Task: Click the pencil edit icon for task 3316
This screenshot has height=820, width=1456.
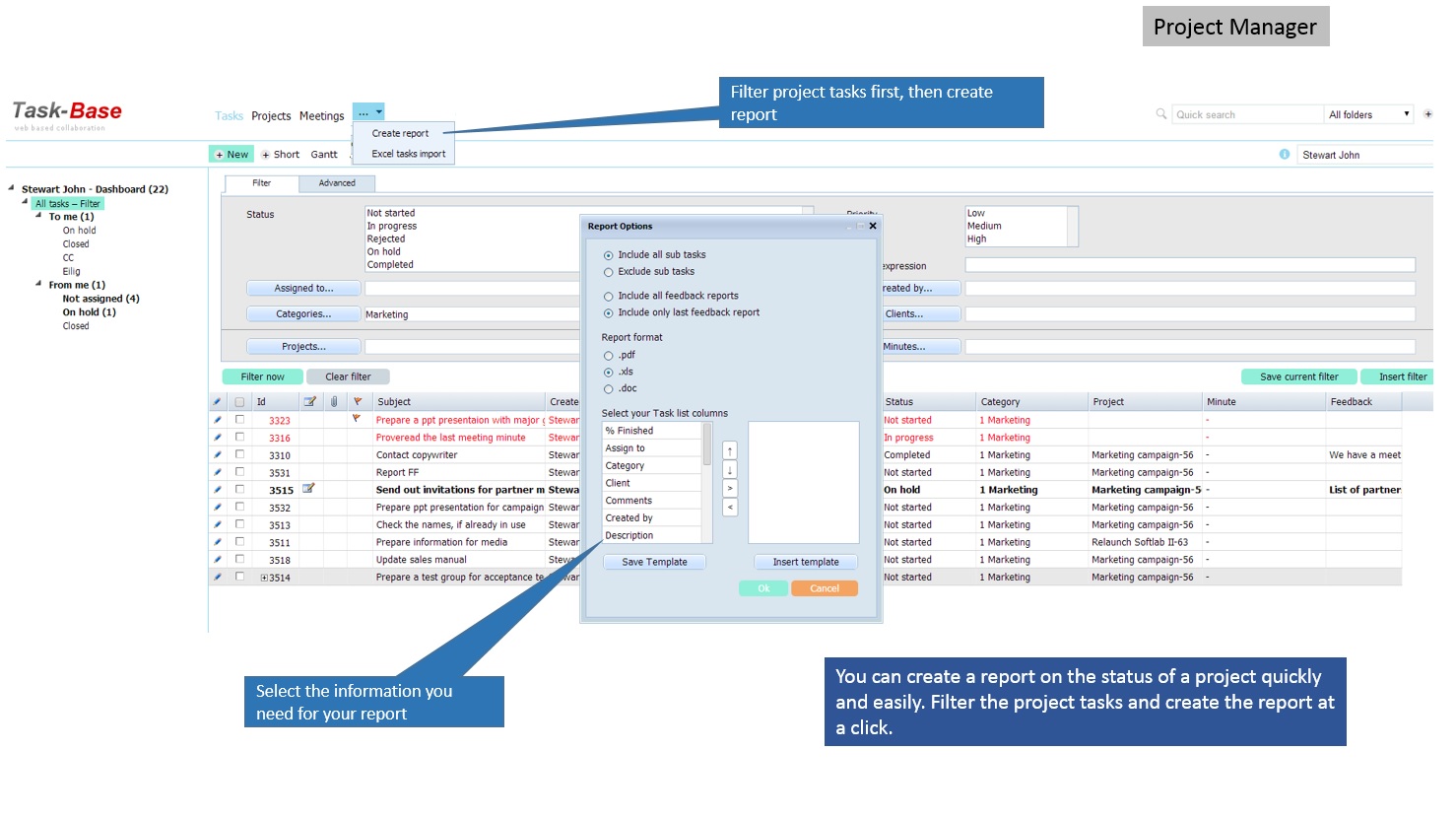Action: [217, 438]
